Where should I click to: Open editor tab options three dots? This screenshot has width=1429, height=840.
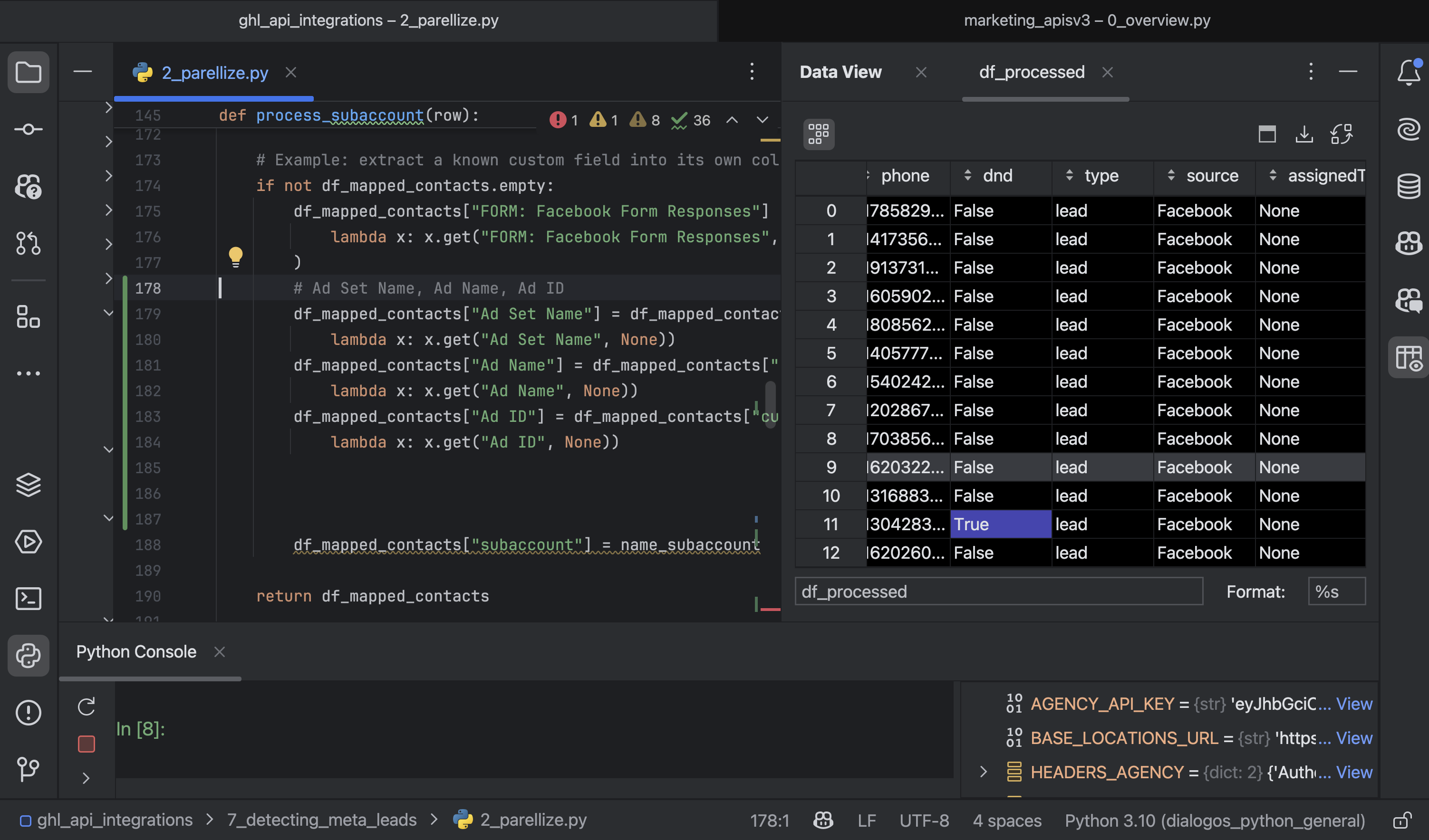point(752,72)
